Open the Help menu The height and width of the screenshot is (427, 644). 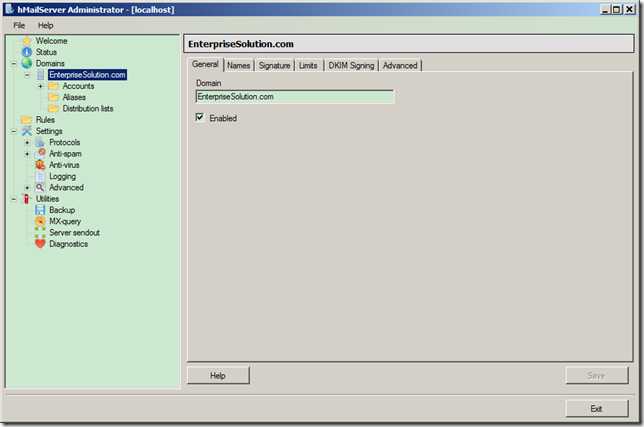[x=46, y=25]
